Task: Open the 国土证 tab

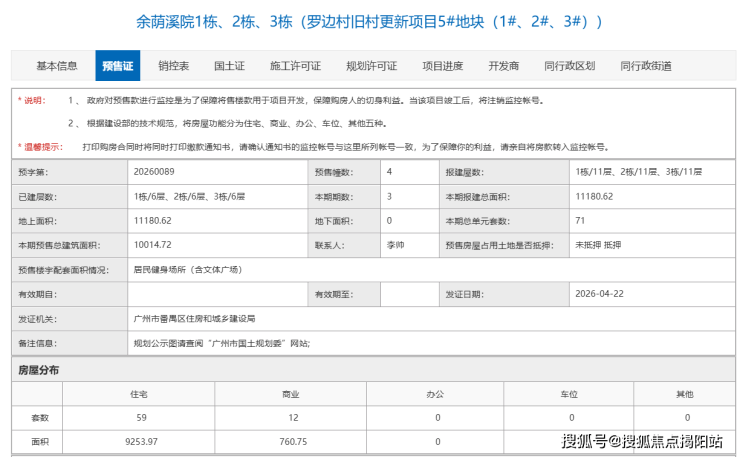Action: coord(229,66)
